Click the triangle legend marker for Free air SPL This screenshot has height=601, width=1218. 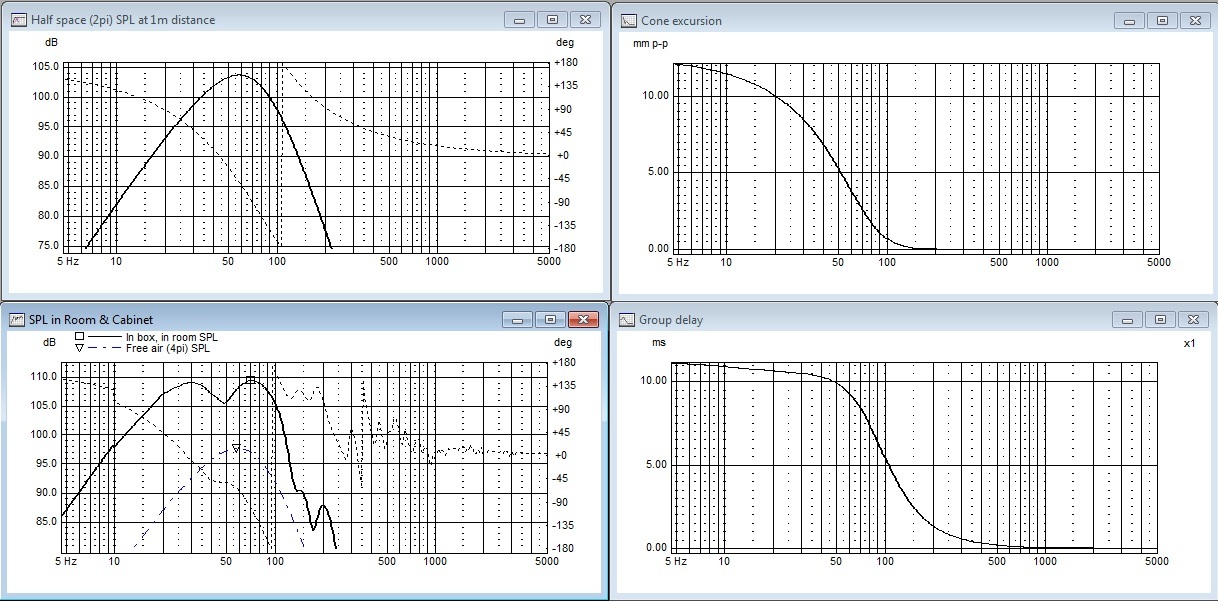(79, 348)
